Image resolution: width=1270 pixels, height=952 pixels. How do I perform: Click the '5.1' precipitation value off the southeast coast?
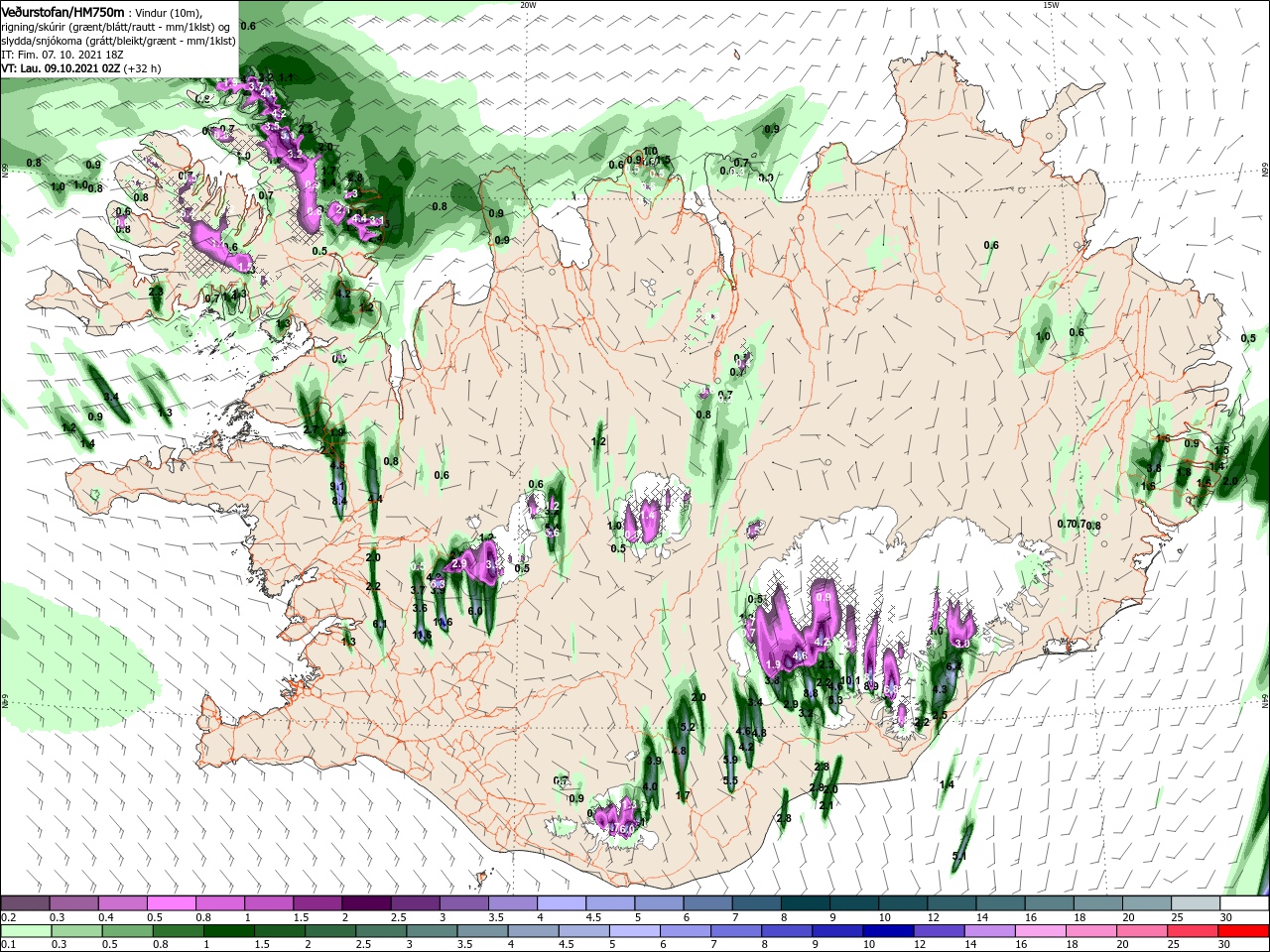958,856
